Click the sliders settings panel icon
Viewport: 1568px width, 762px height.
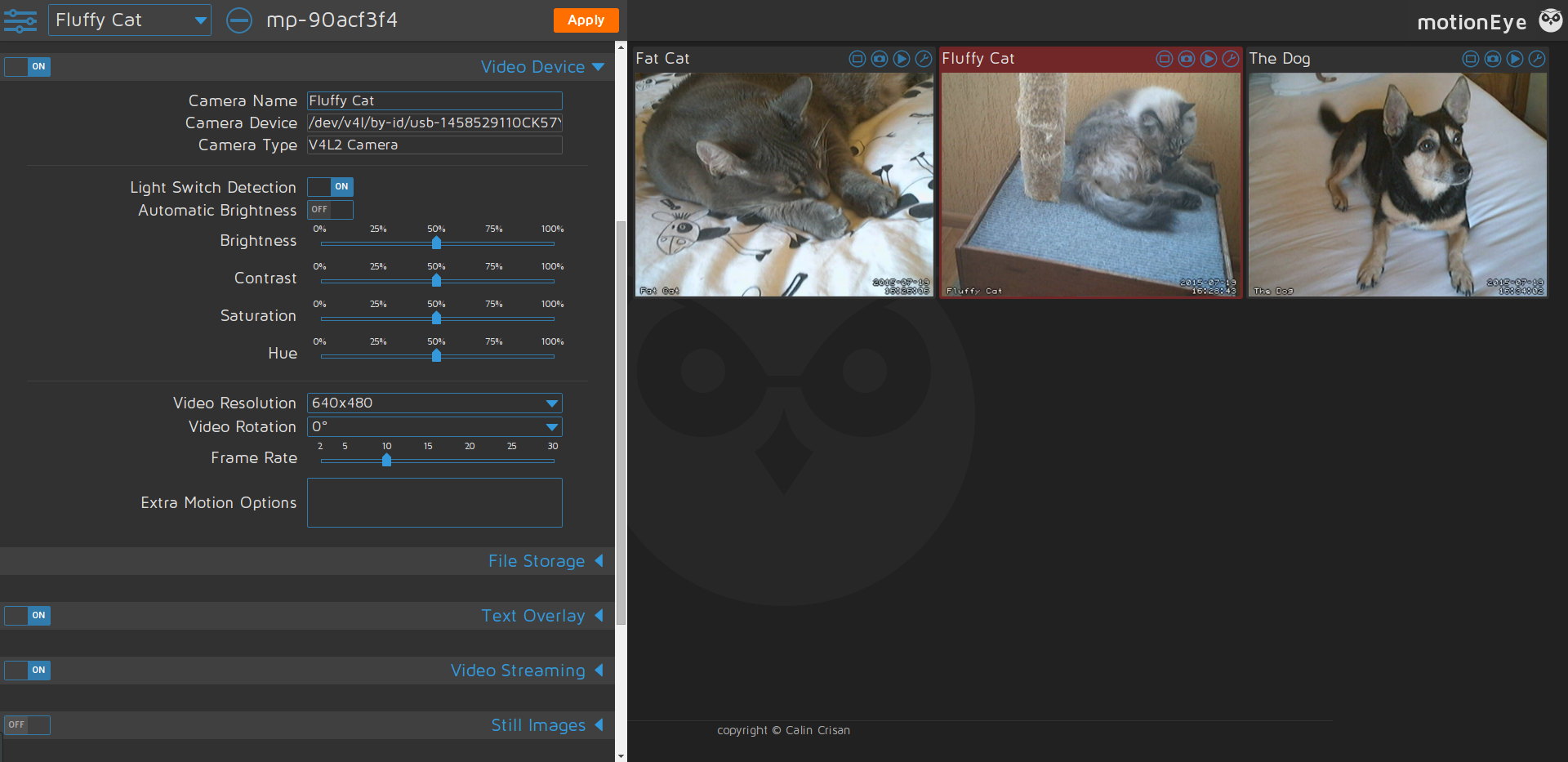[20, 20]
